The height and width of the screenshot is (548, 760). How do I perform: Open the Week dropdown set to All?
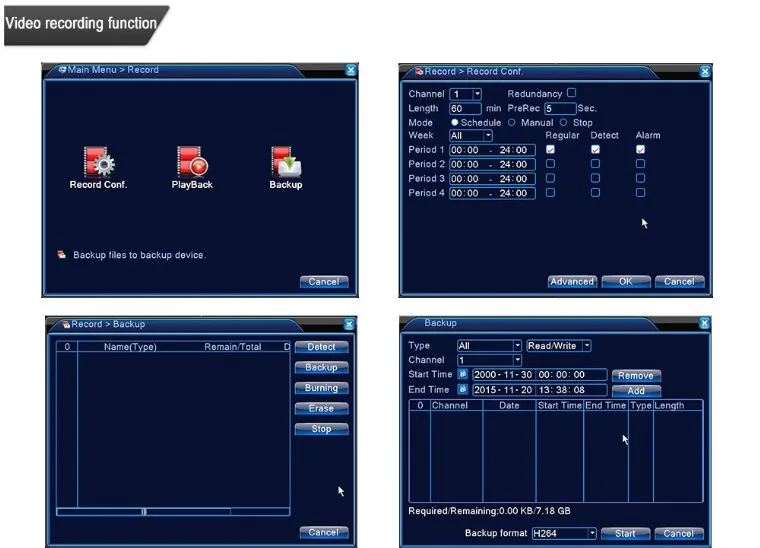tap(471, 136)
